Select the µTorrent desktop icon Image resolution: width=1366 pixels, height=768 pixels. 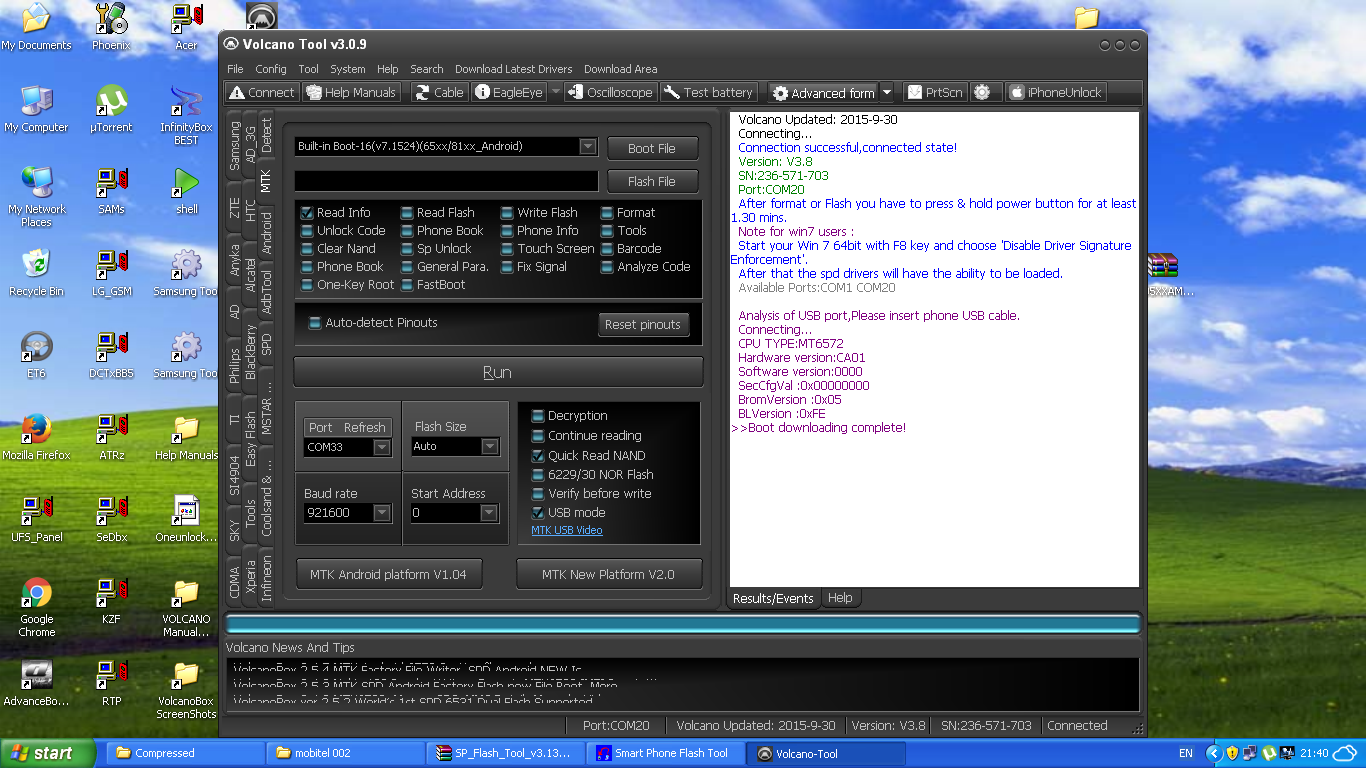[x=112, y=109]
